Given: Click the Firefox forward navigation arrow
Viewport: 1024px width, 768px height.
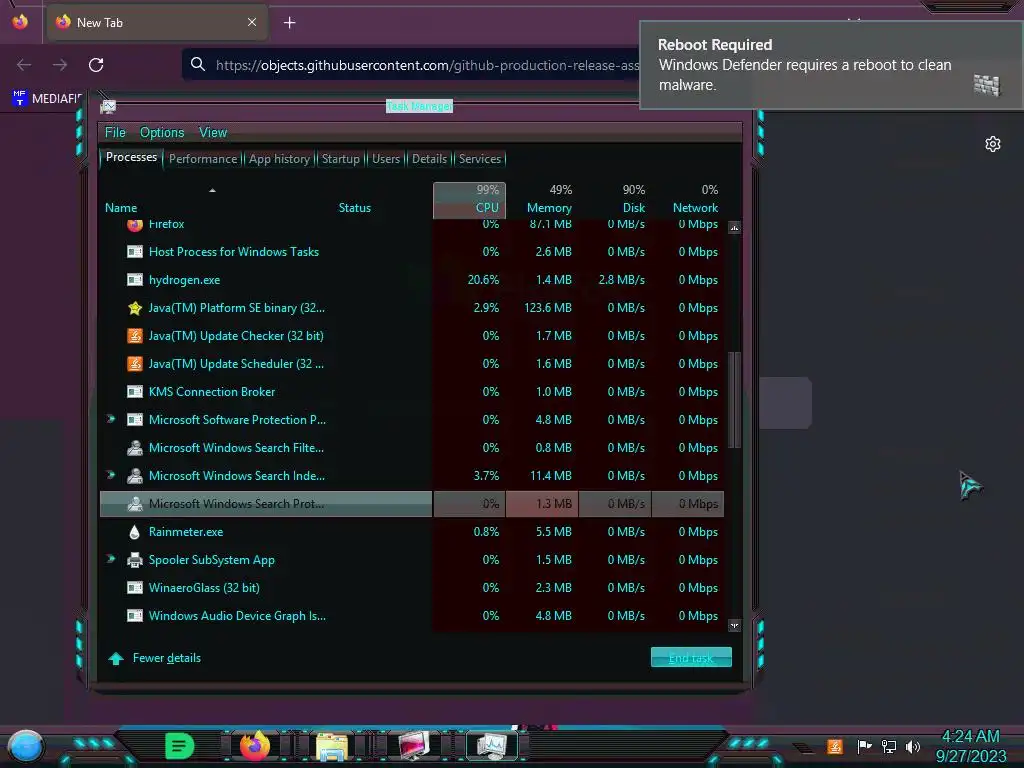Looking at the screenshot, I should [x=60, y=65].
